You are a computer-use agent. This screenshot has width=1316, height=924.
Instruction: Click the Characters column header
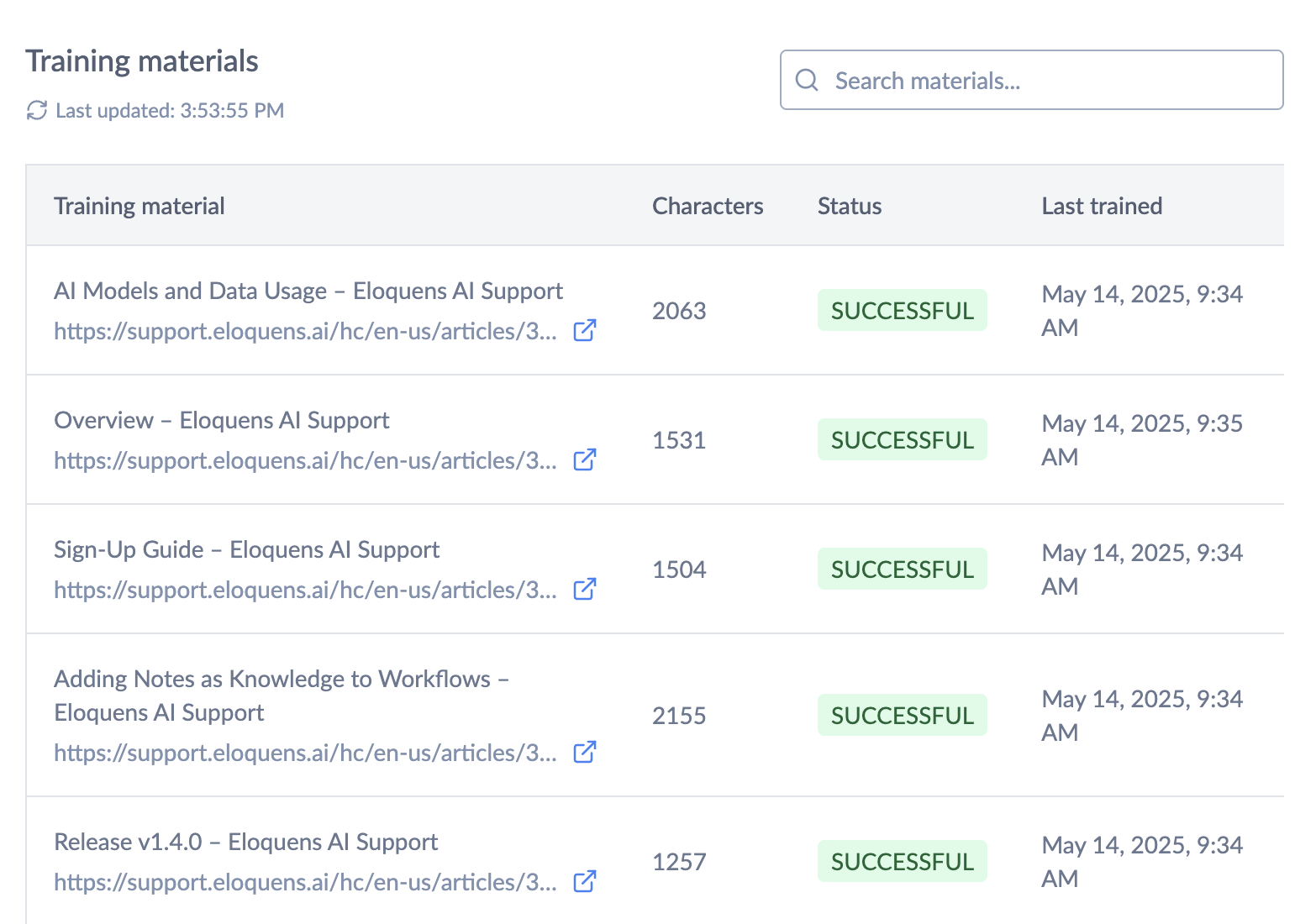708,206
